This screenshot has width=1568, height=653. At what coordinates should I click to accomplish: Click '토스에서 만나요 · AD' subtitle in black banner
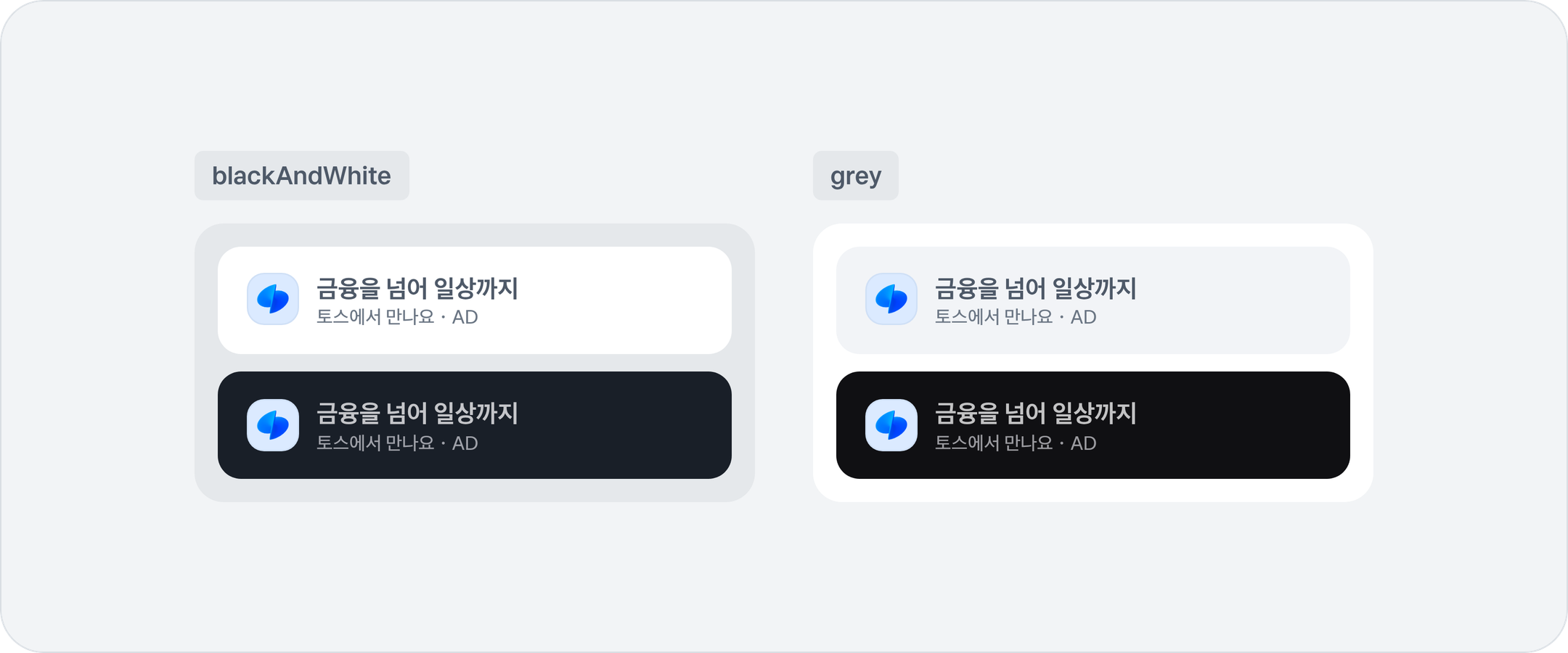tap(1016, 443)
